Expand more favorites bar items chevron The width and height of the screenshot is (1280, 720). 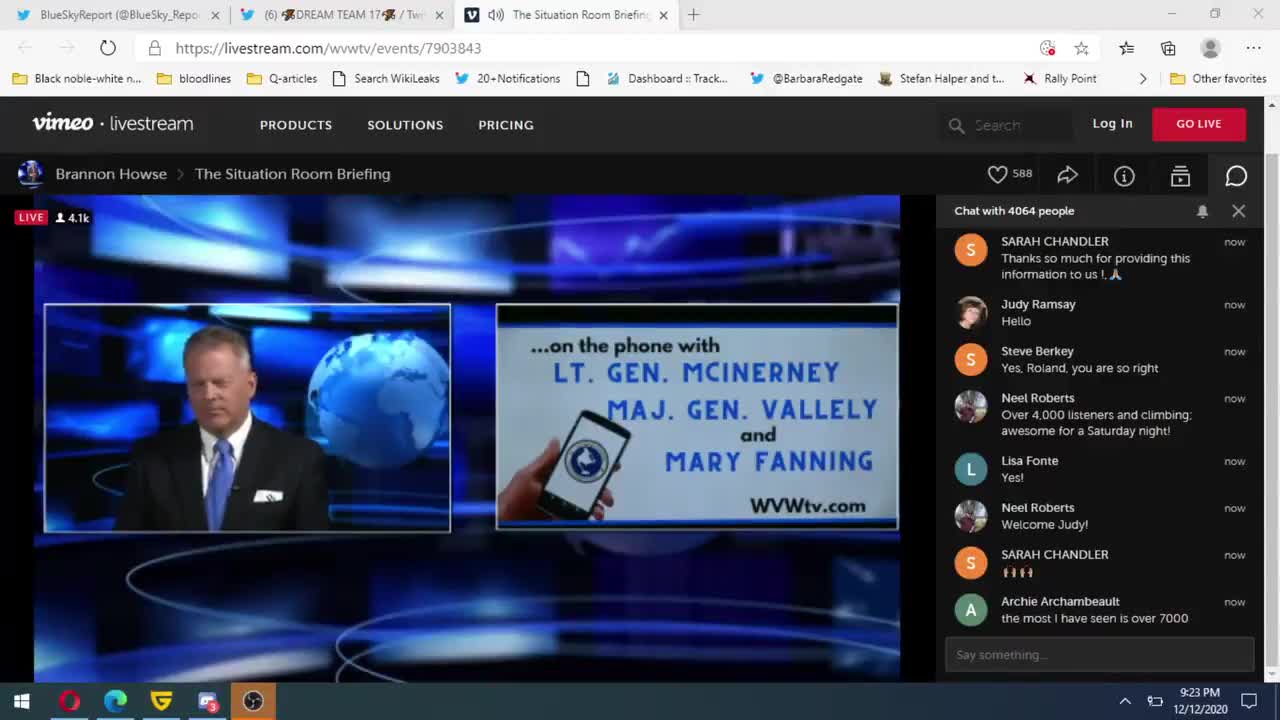[1143, 79]
